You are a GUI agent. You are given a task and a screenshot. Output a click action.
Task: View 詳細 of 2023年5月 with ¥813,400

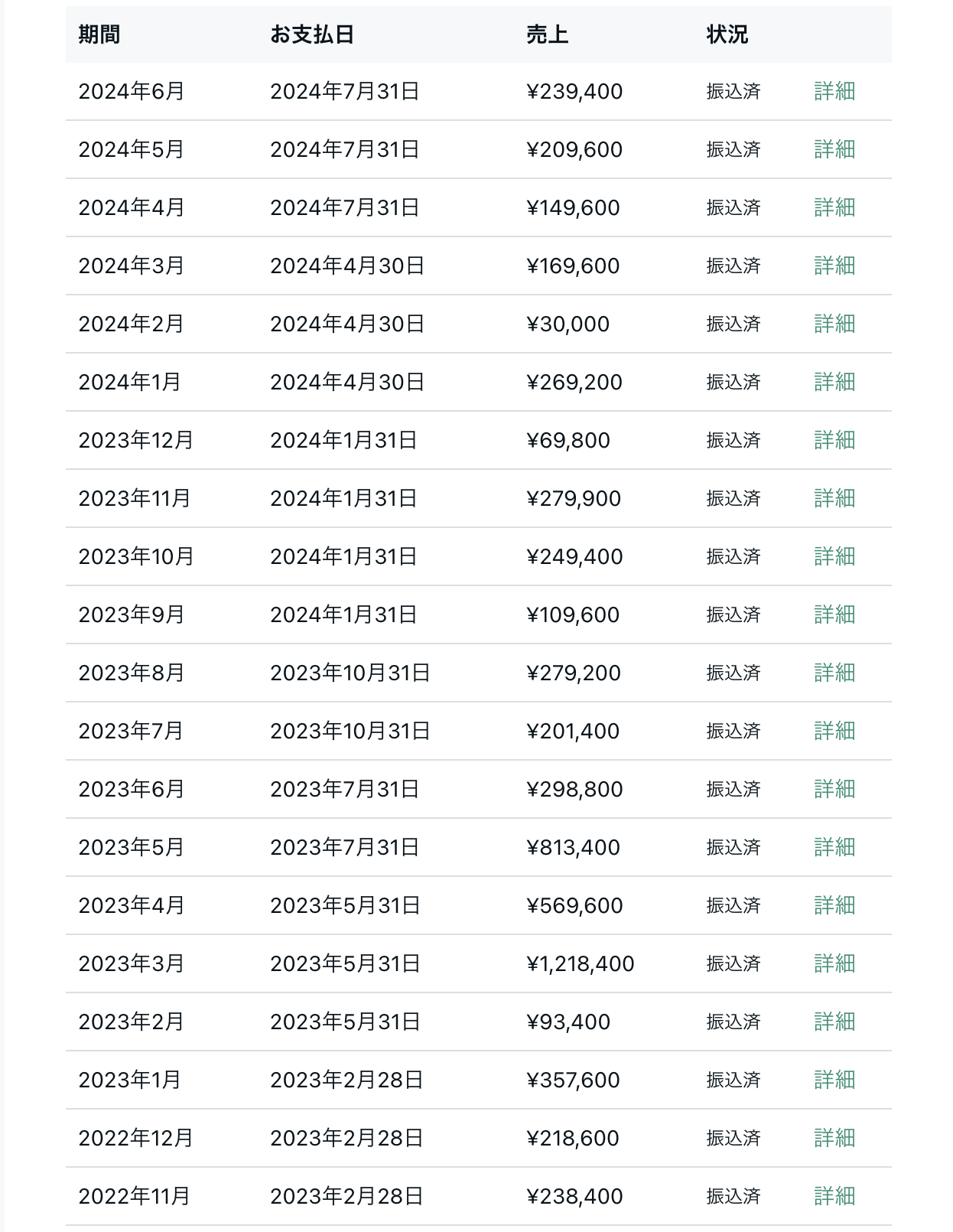(x=834, y=847)
